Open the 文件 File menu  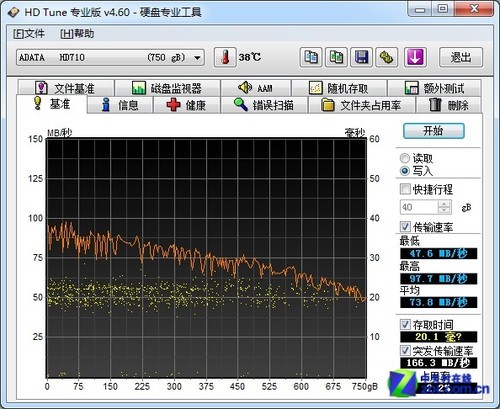29,34
